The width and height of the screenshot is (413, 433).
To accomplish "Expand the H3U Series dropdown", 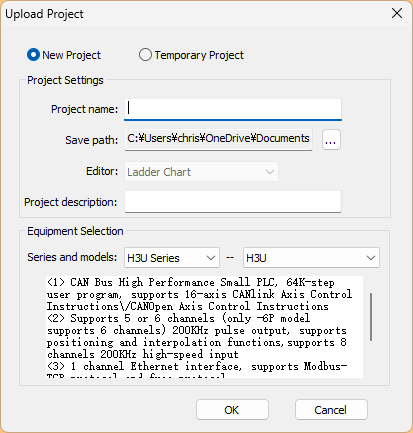I will point(172,258).
